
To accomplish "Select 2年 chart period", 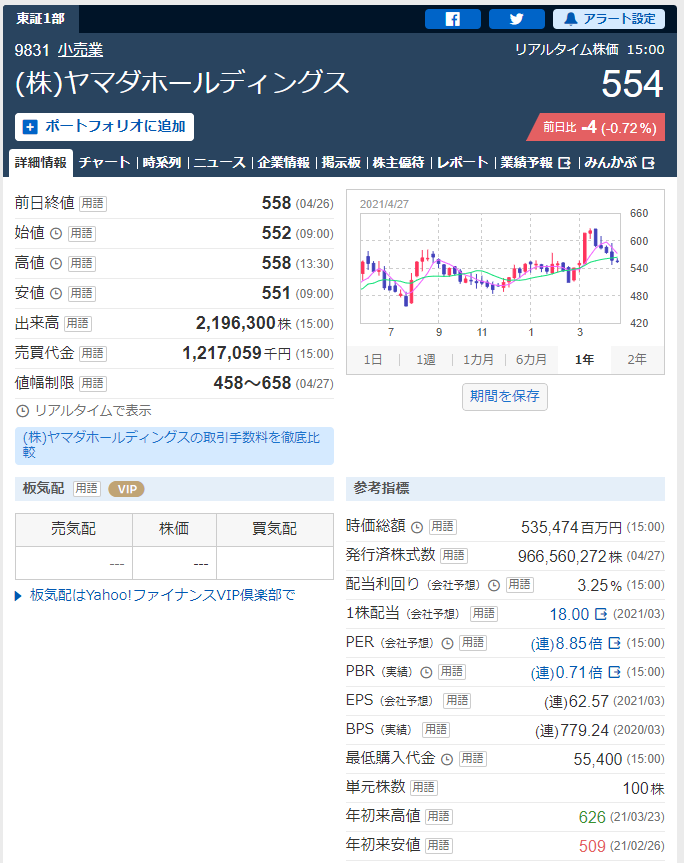I will tap(637, 360).
